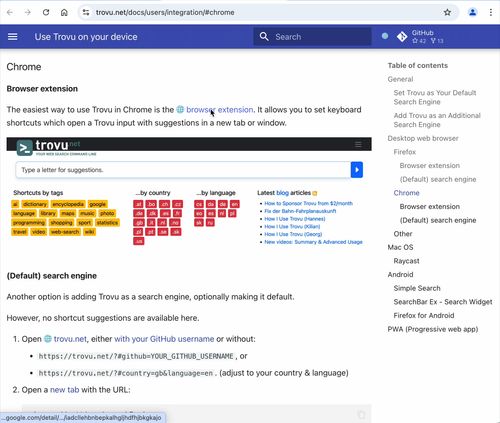Jump to Android section
500x423 pixels.
tap(400, 275)
